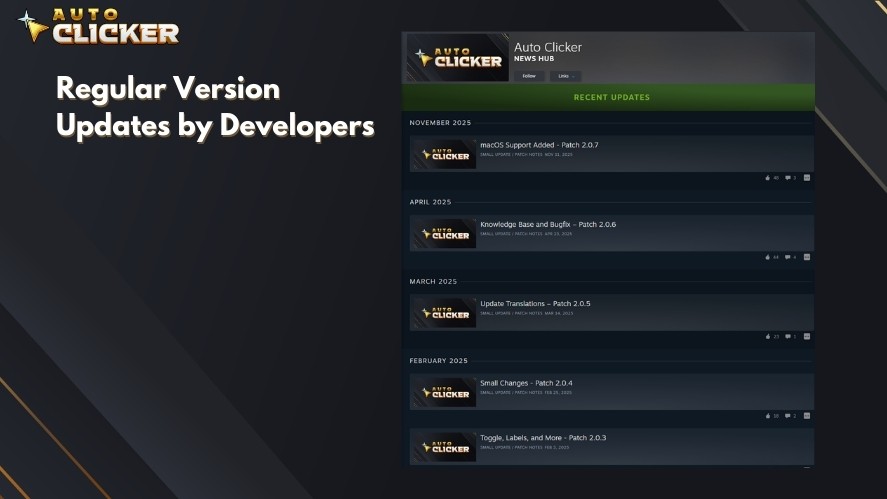The width and height of the screenshot is (887, 499).
Task: Open Update Translations – Patch 2.0.5
Action: [535, 303]
